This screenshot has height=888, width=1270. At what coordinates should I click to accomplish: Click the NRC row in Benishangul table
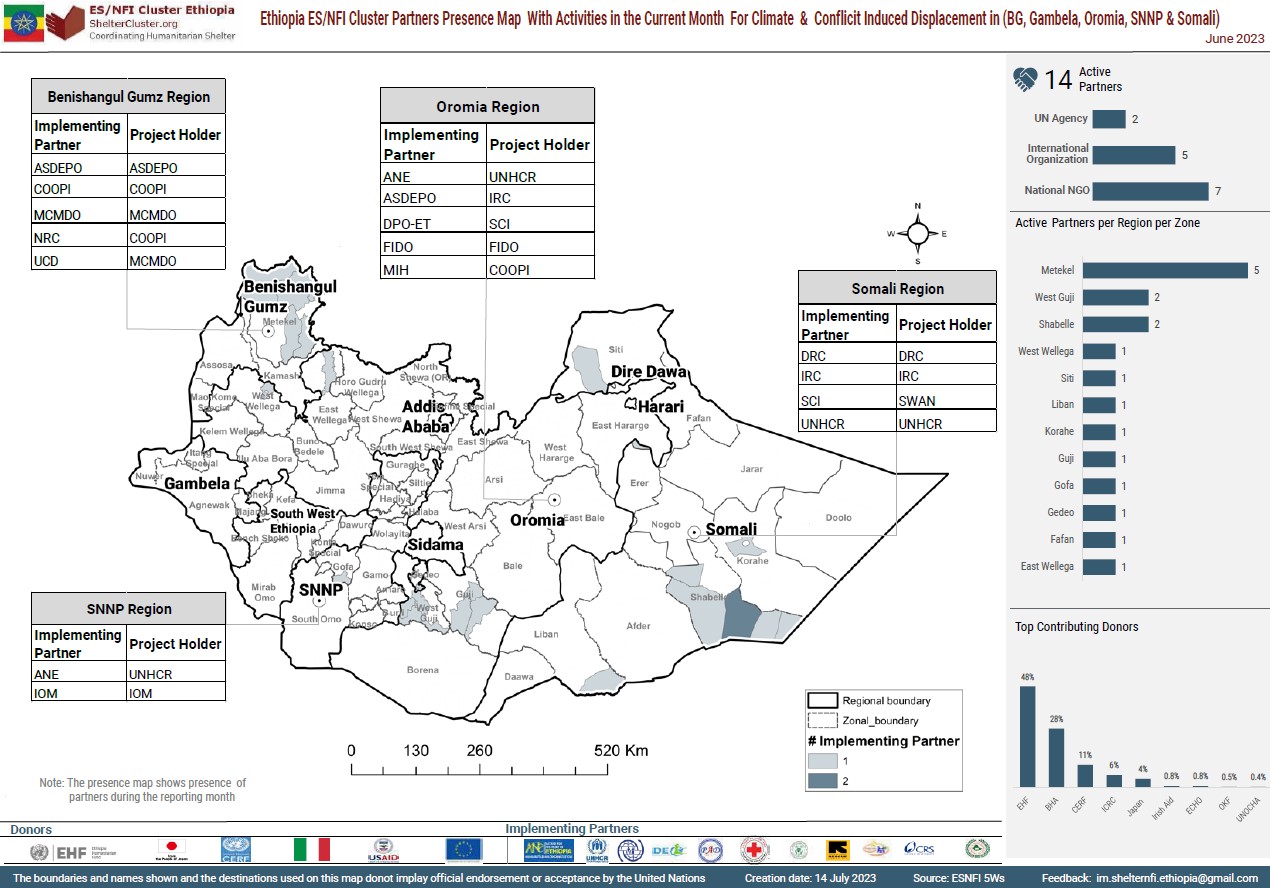point(129,238)
